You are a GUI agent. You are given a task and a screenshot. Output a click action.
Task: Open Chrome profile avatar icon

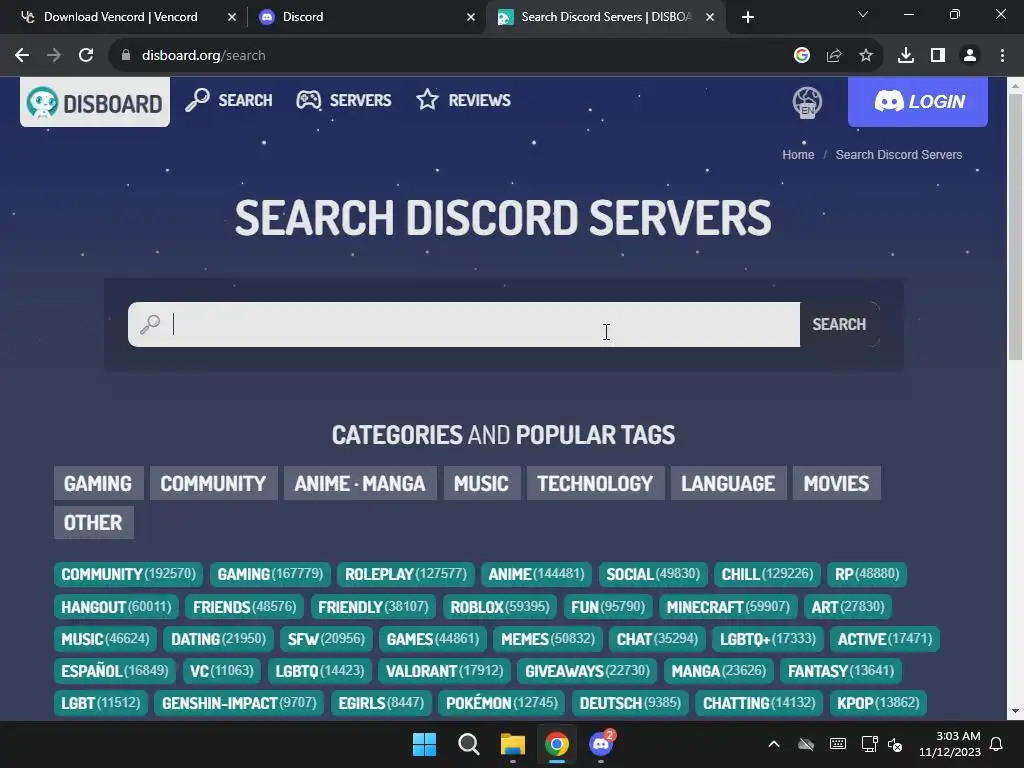(970, 56)
